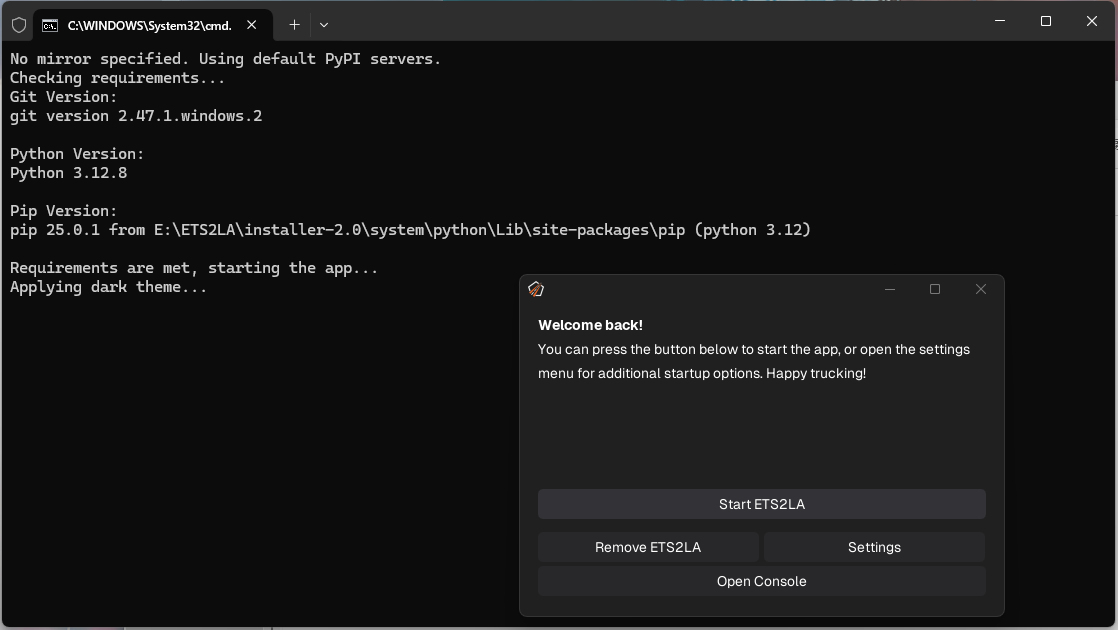Click 'Applying dark theme...' terminal line

coord(108,286)
